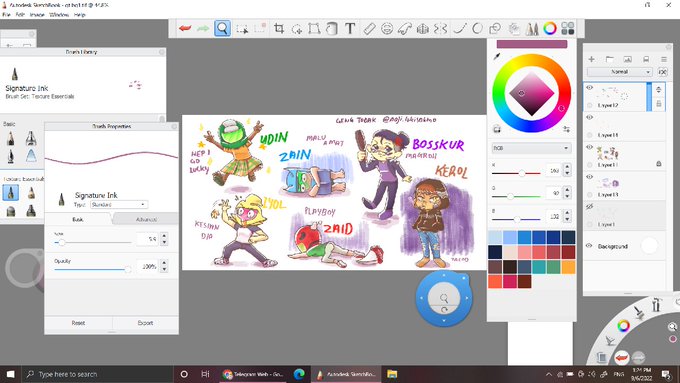Click the lock icon on Layer 12
The height and width of the screenshot is (383, 680).
[x=658, y=104]
